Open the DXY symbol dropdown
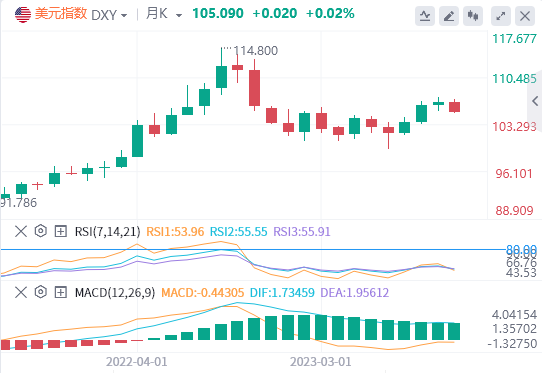Screen dimensions: 542x373 (x=109, y=15)
